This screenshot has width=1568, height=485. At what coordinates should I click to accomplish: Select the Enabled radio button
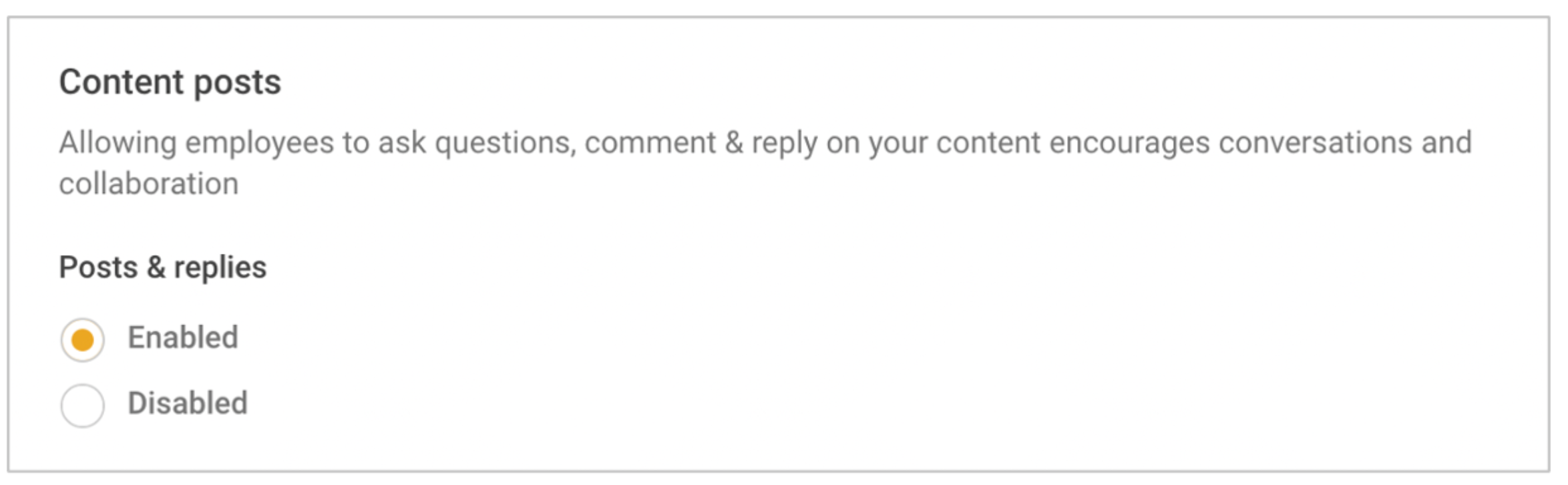tap(82, 340)
